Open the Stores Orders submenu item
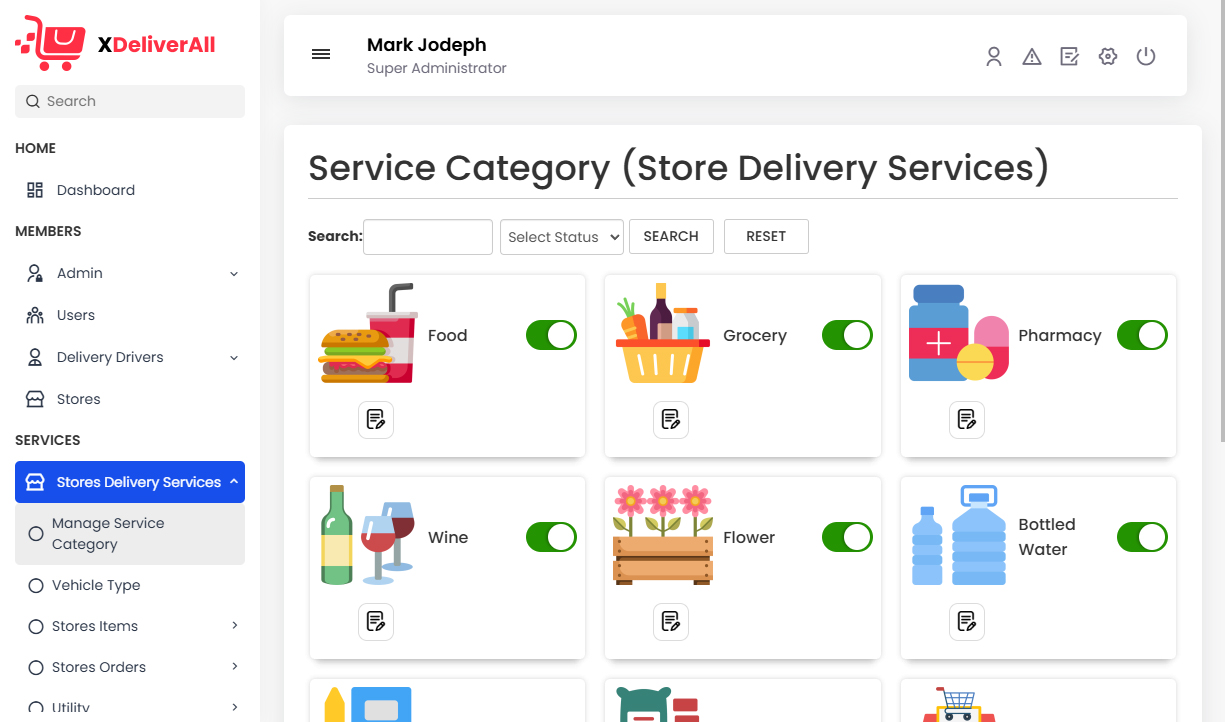 [130, 667]
